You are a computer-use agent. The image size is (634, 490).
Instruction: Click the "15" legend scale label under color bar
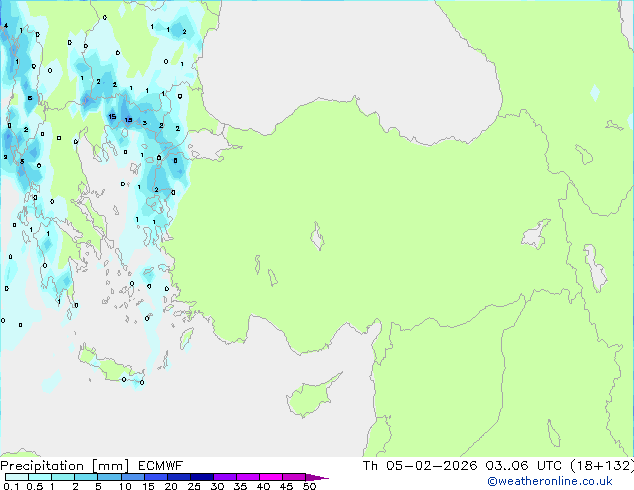[148, 486]
